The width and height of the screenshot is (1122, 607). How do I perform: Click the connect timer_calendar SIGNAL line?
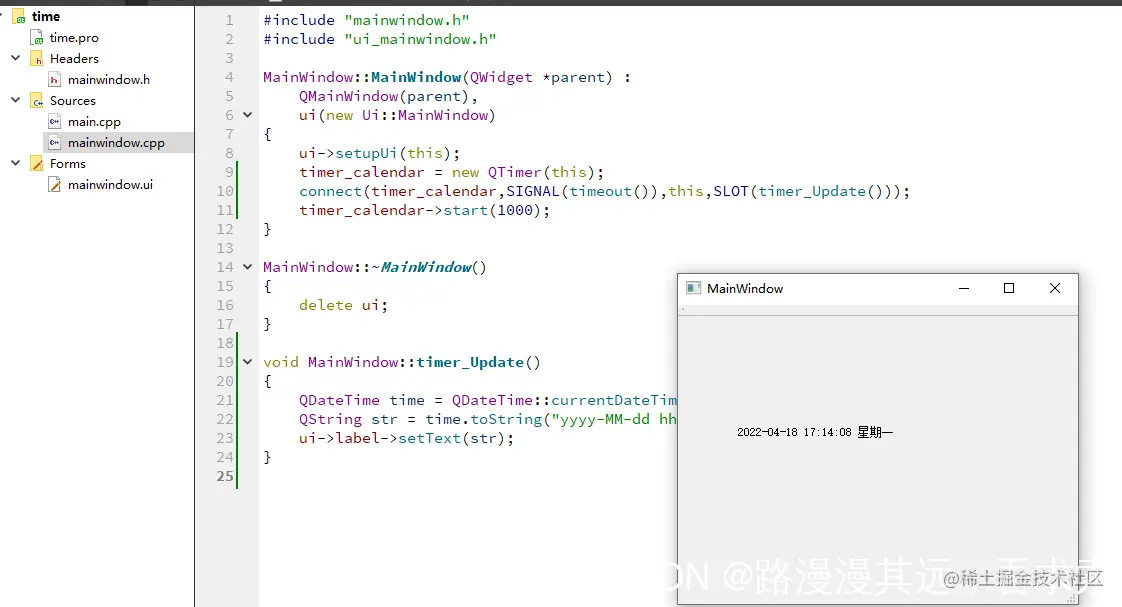coord(605,191)
